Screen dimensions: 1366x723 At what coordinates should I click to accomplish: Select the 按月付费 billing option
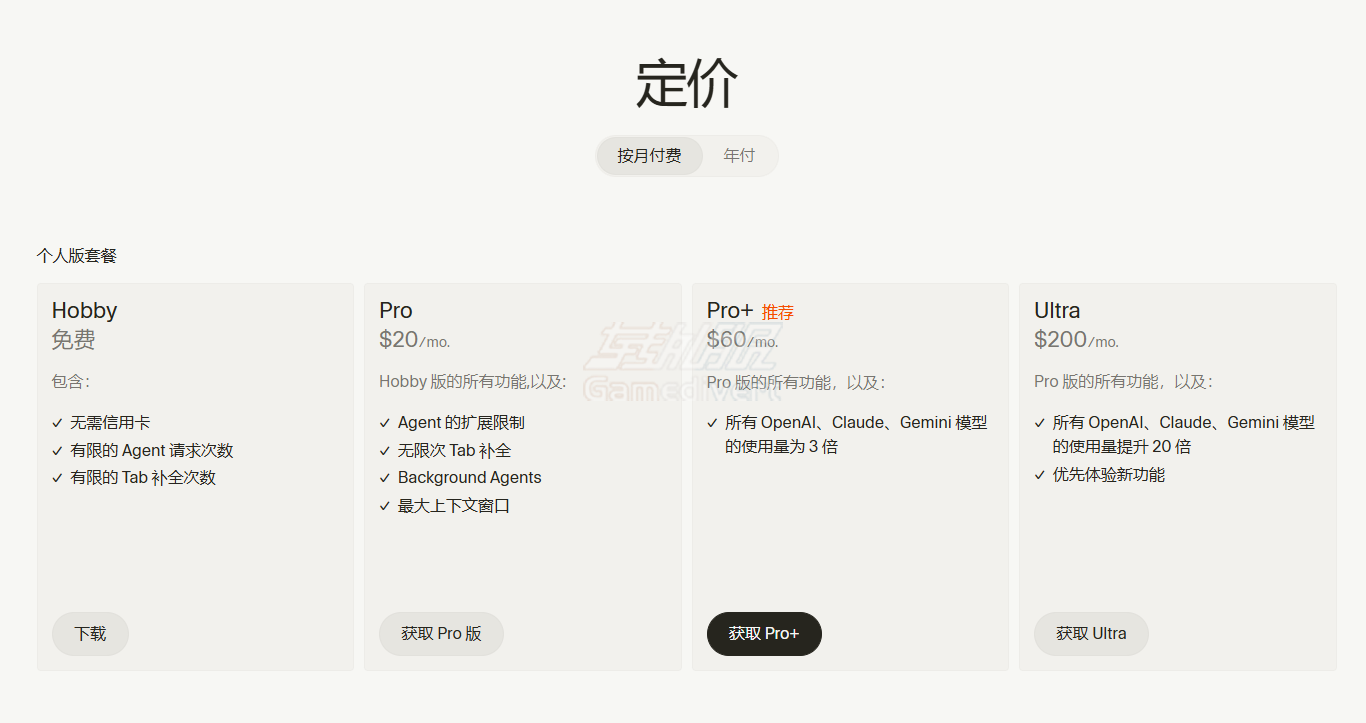648,156
